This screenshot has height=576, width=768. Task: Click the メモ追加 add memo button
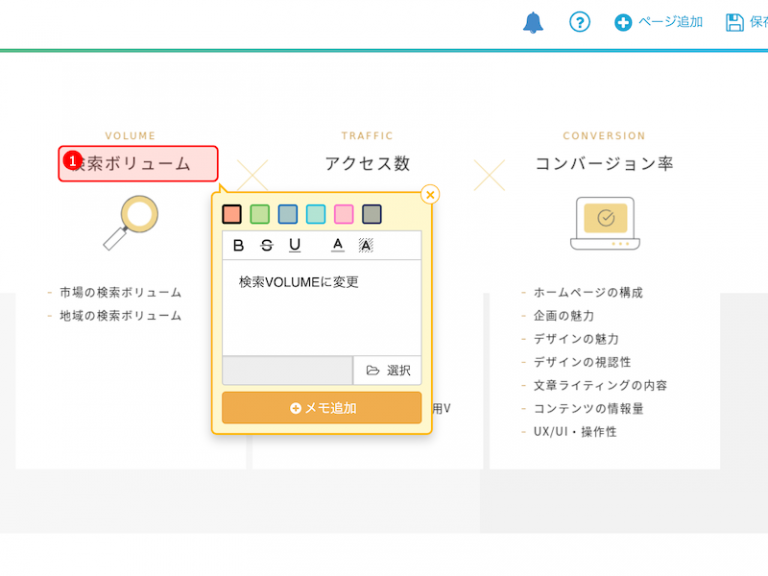[322, 408]
